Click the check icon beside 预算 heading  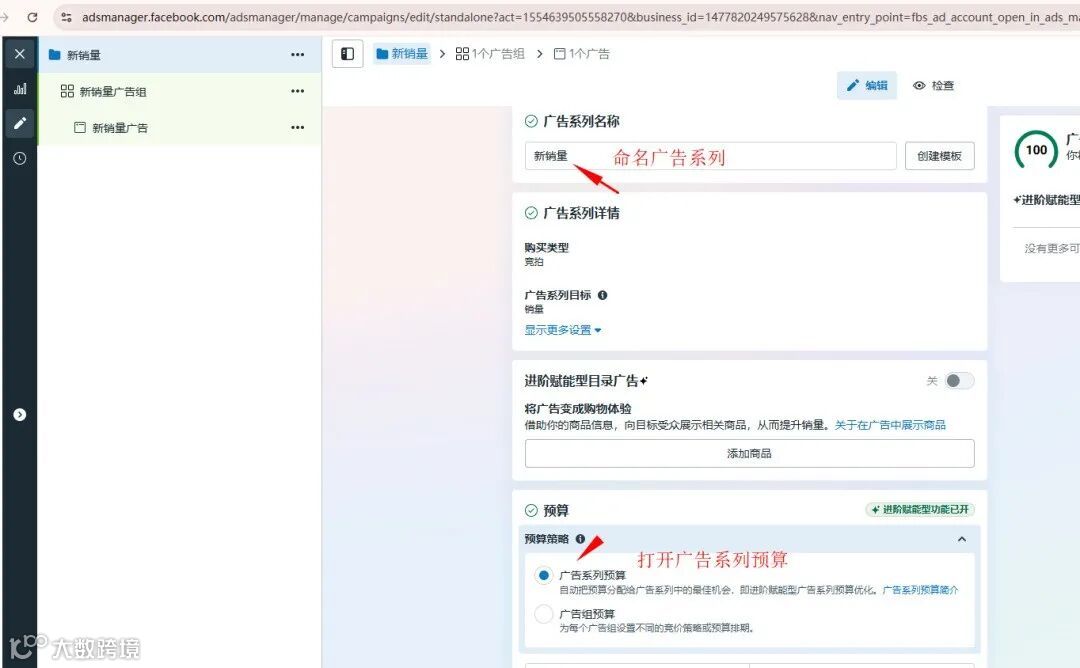(x=531, y=510)
